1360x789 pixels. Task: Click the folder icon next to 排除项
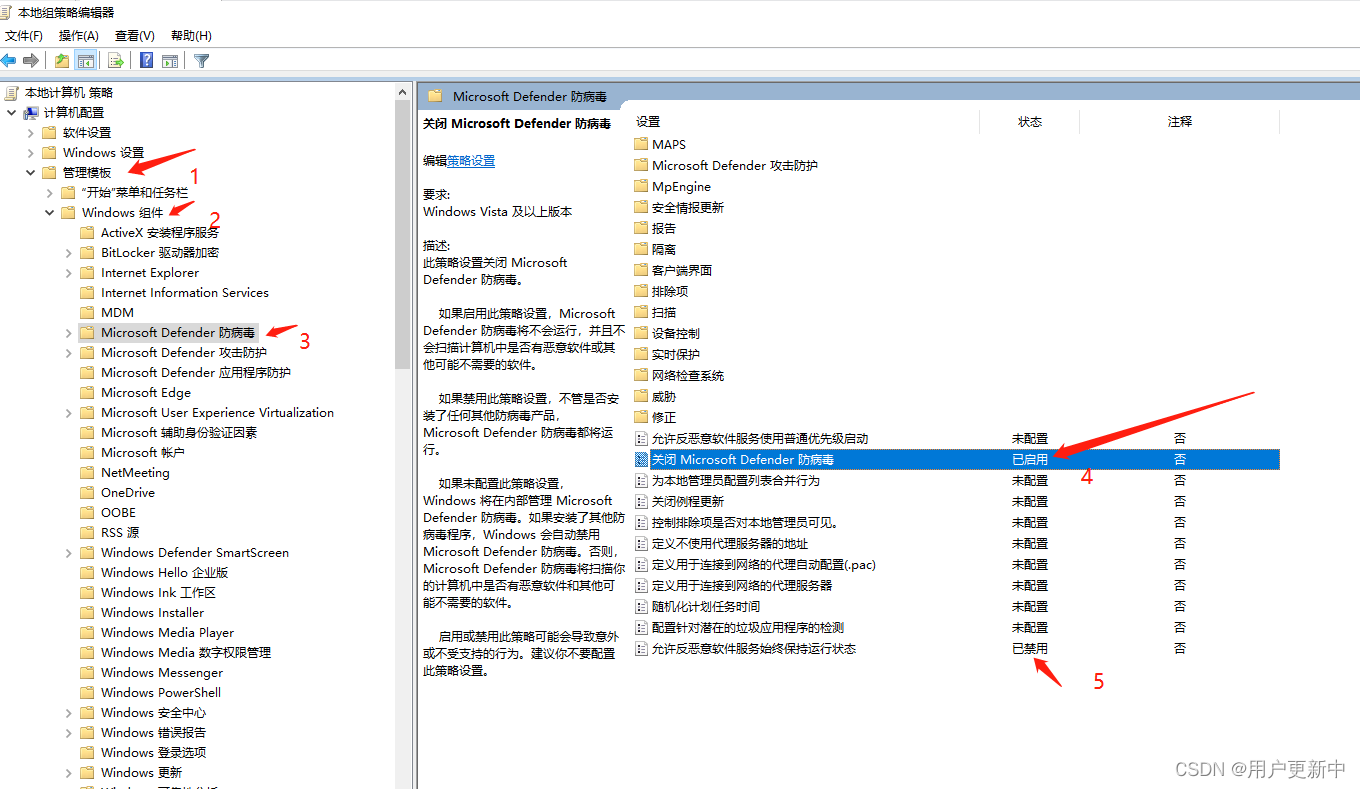point(641,291)
